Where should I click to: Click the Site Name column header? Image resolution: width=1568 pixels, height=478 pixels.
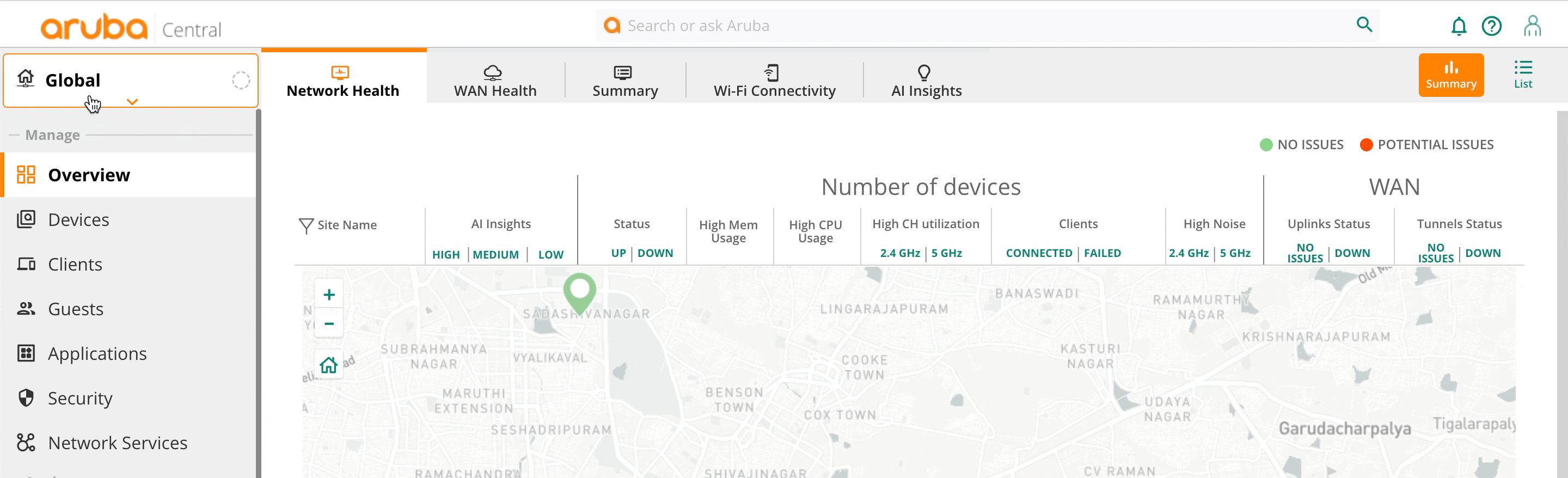tap(347, 225)
